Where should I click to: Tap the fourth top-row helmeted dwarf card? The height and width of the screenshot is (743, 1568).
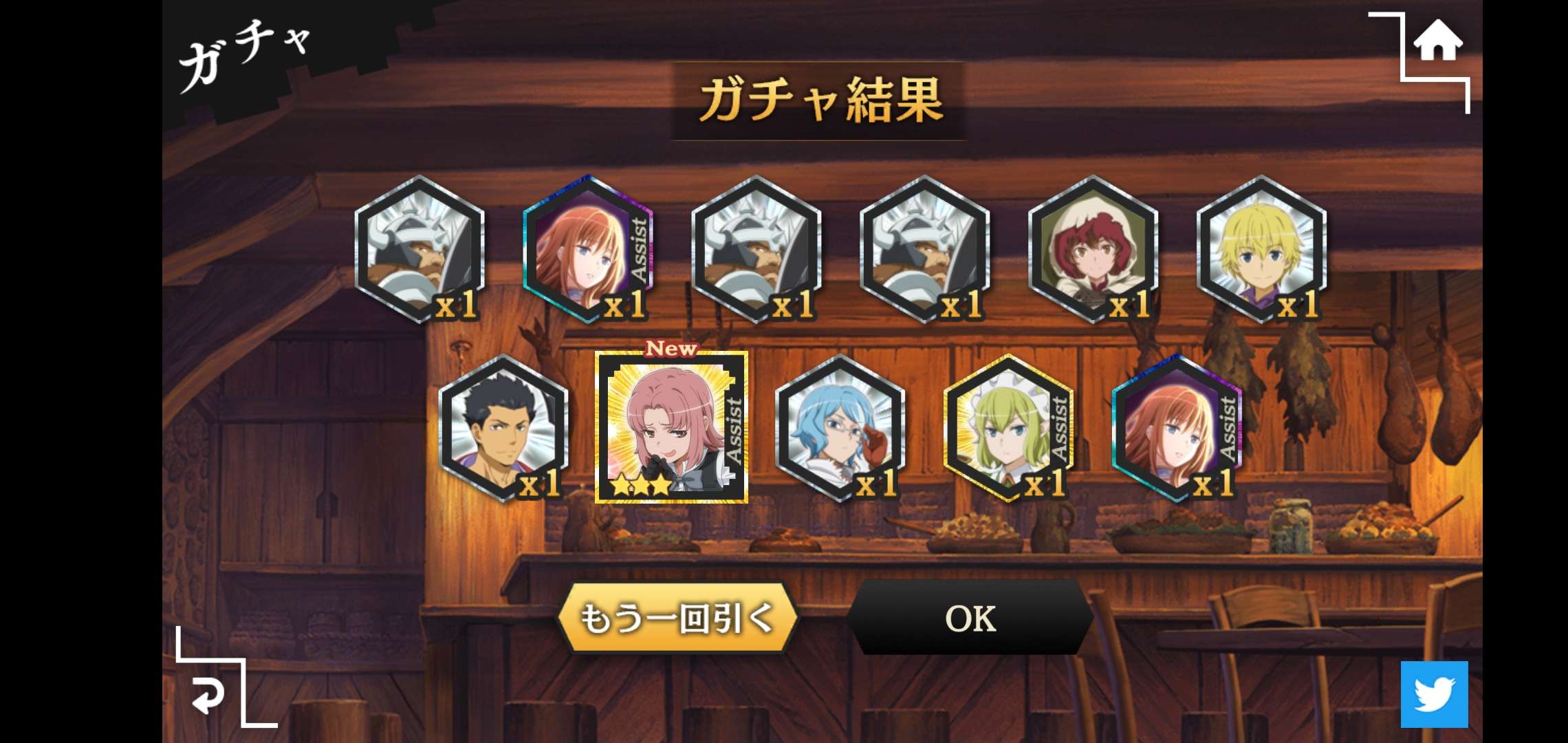coord(925,249)
